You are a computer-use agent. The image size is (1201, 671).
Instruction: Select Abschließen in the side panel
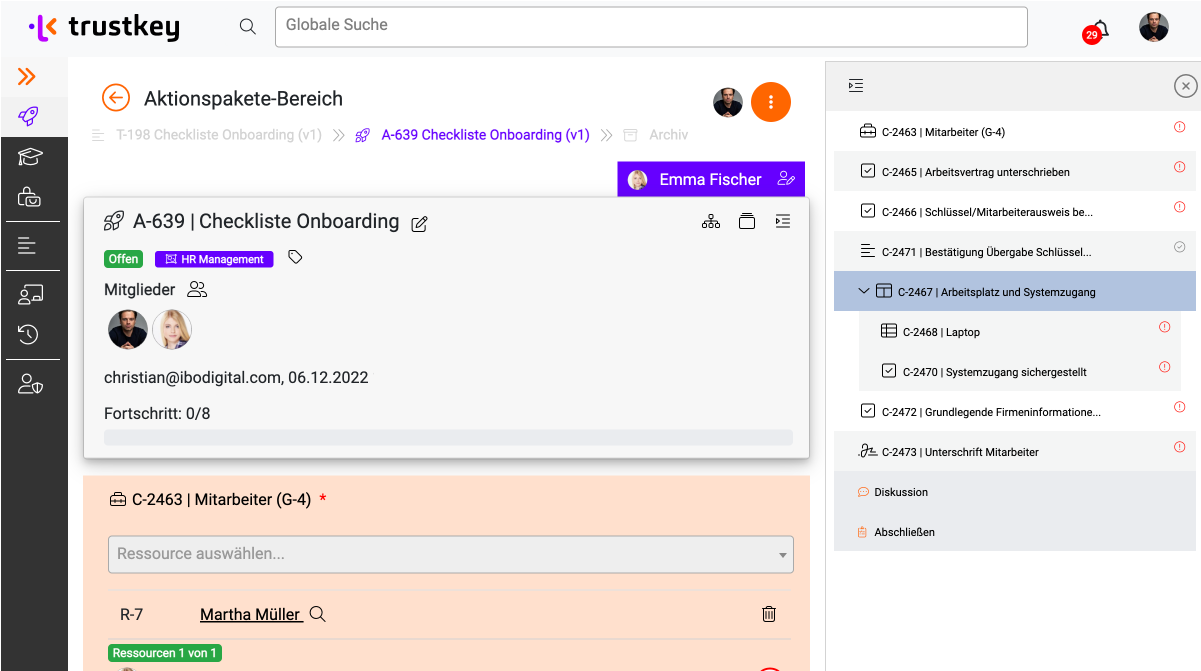click(x=904, y=532)
